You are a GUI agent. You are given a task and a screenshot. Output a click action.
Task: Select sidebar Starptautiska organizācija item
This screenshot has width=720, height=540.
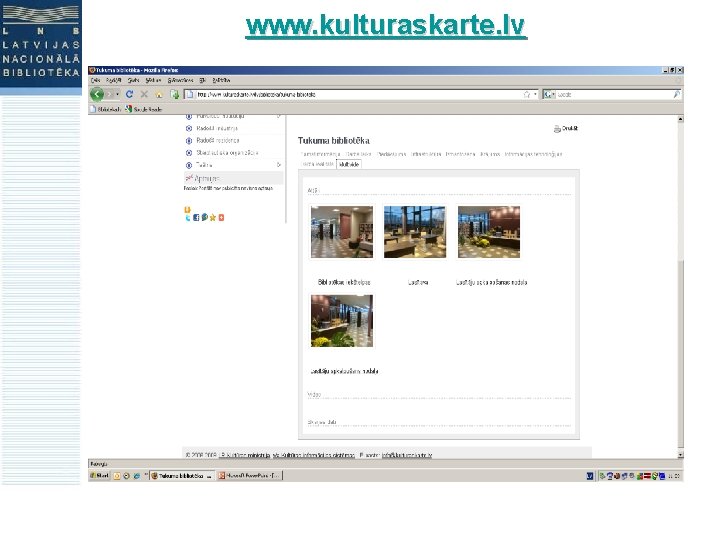(227, 152)
